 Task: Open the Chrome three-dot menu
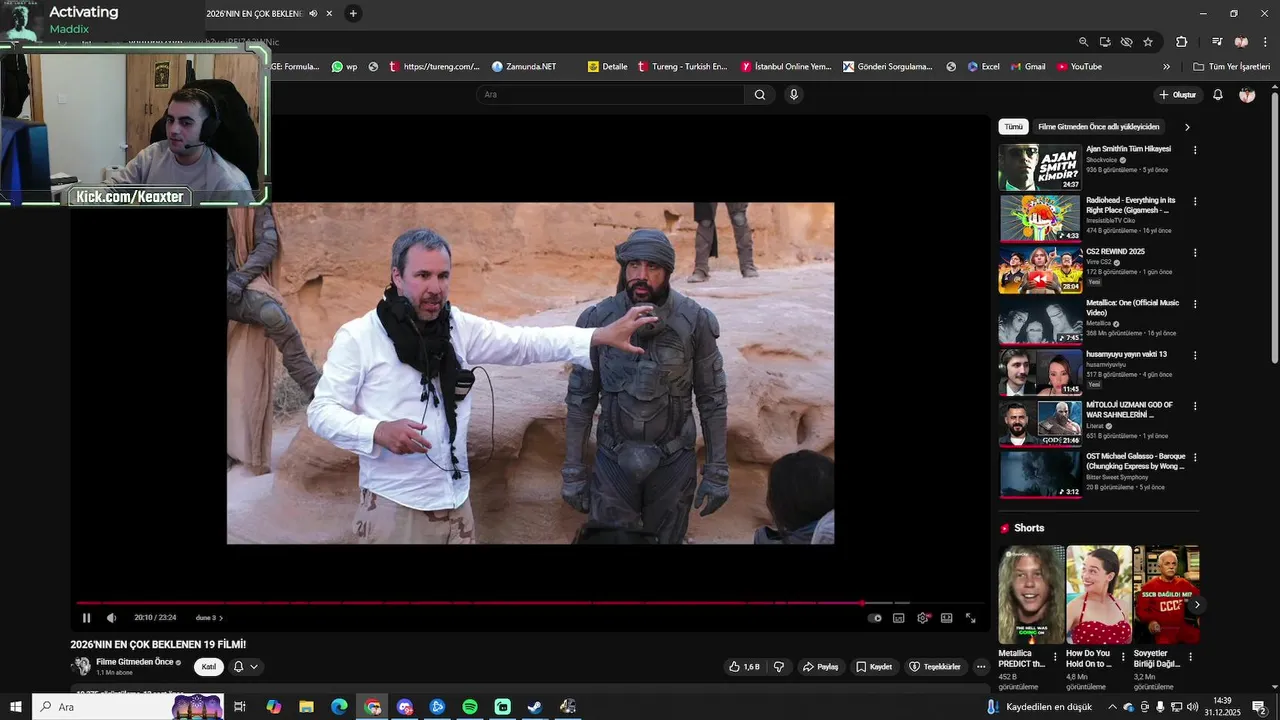[1266, 42]
